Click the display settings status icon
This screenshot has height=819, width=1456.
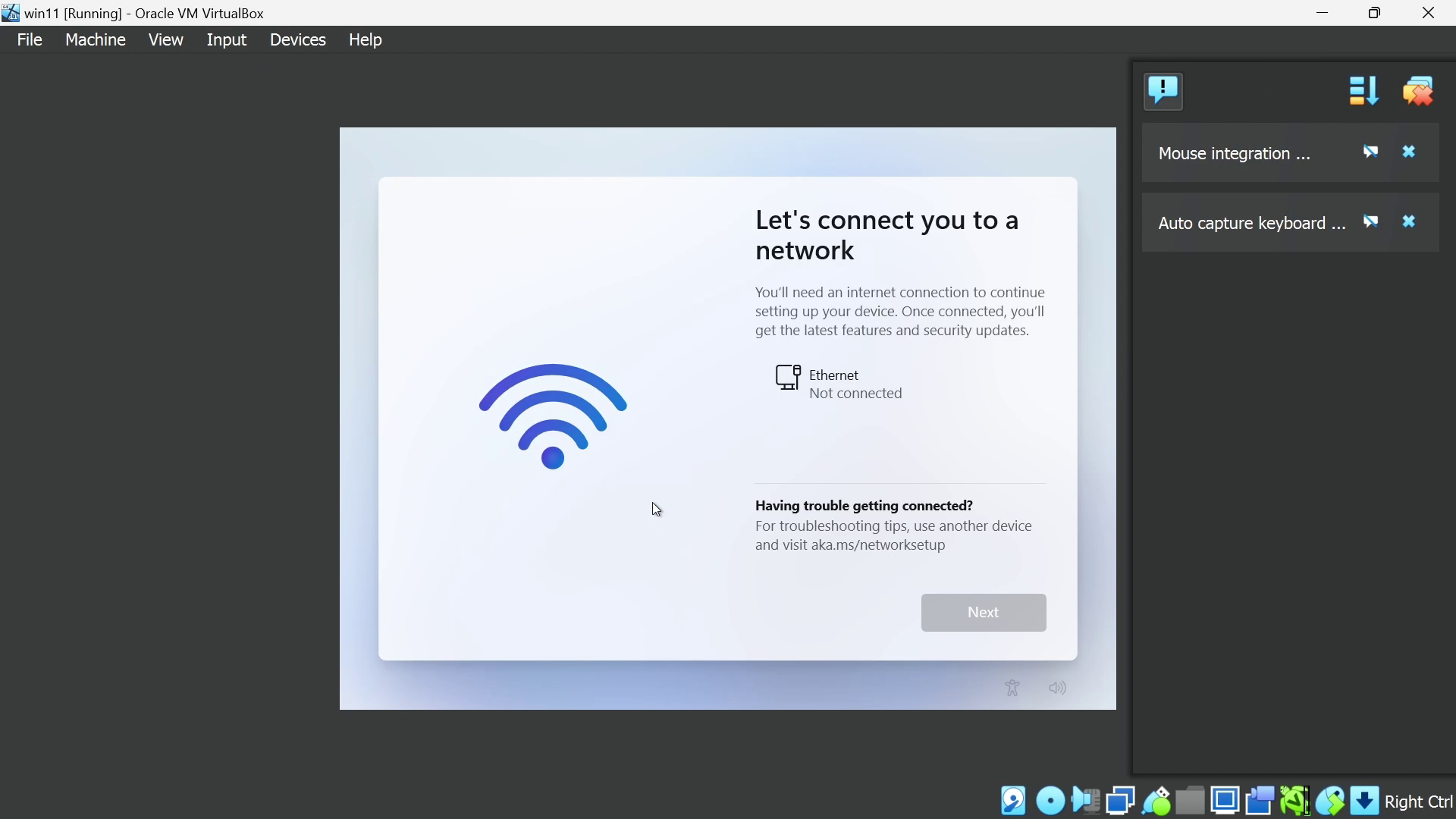pos(1225,801)
